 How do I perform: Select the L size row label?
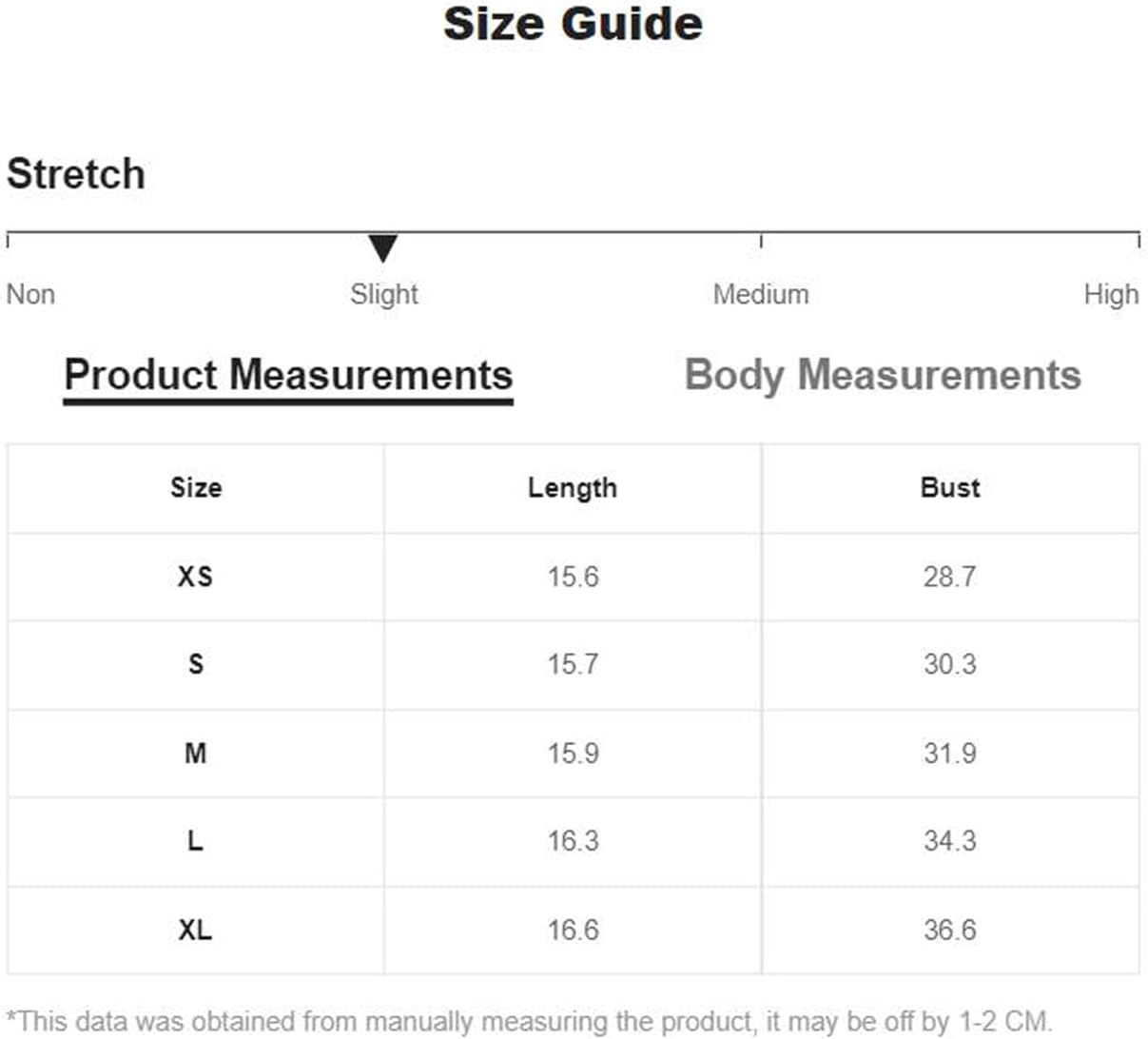(195, 841)
